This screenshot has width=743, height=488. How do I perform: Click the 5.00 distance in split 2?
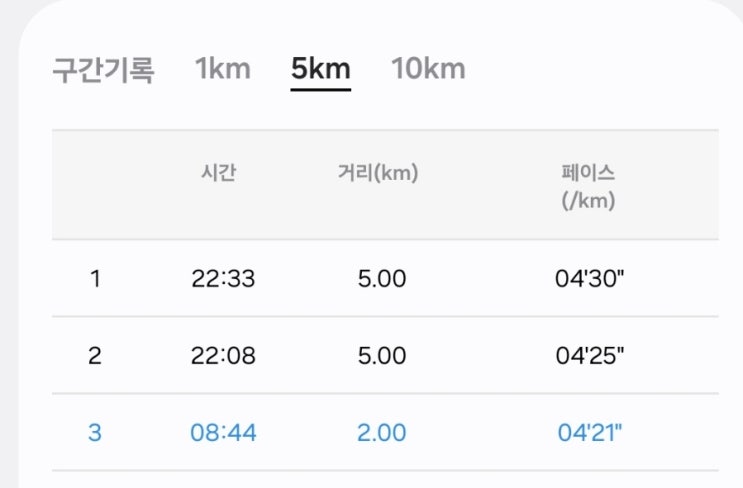pos(382,355)
